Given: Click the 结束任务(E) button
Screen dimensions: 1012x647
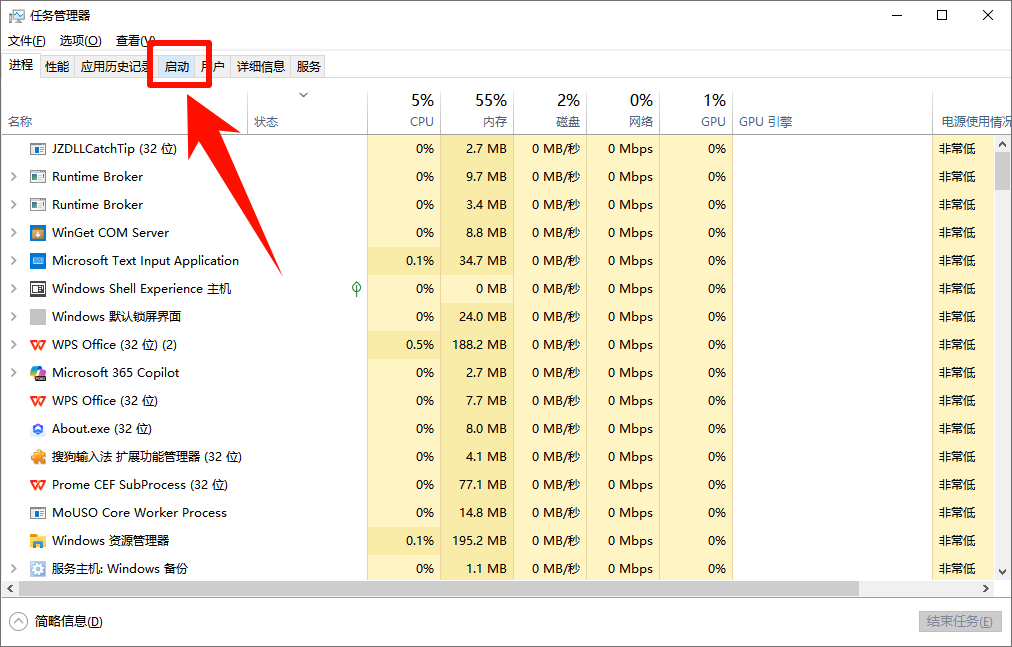Looking at the screenshot, I should click(x=960, y=621).
